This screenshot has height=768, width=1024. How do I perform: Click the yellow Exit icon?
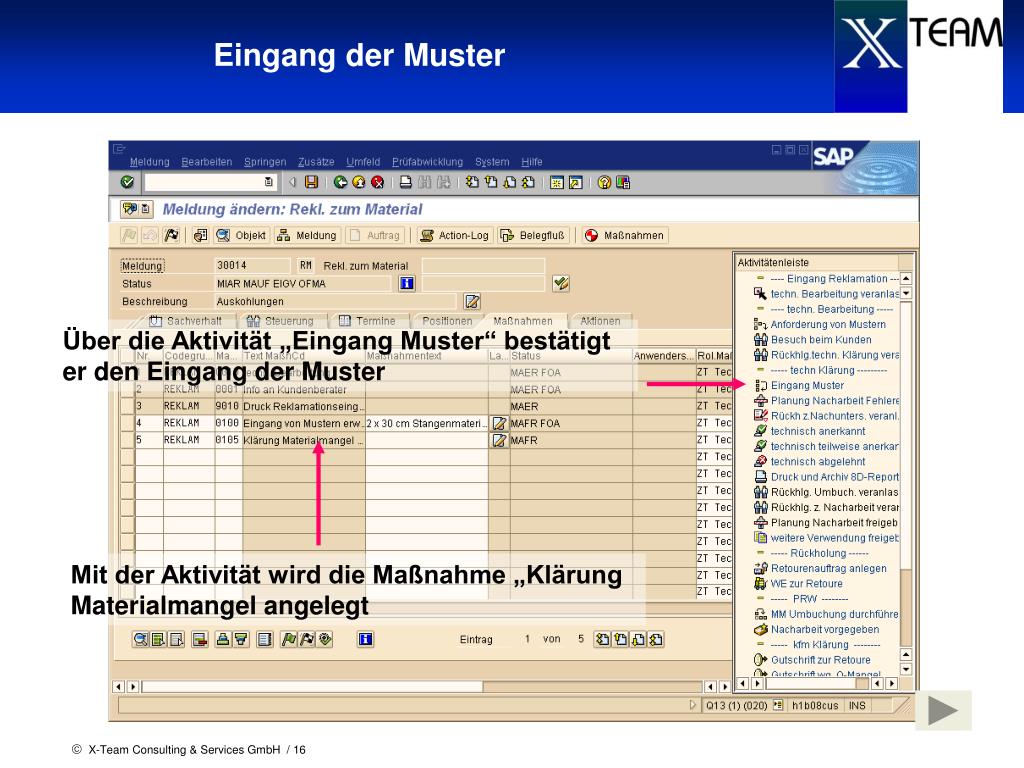pyautogui.click(x=359, y=182)
